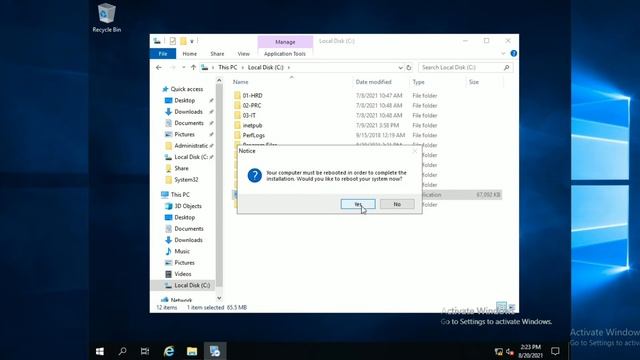Select the 03-IT folder
This screenshot has width=640, height=360.
[249, 116]
